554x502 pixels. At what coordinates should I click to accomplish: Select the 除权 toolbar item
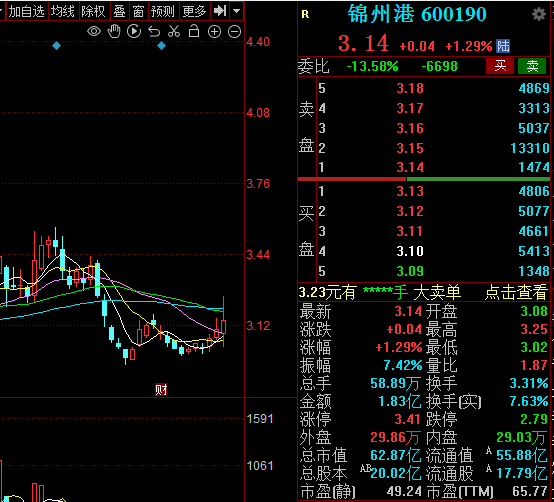pyautogui.click(x=93, y=11)
